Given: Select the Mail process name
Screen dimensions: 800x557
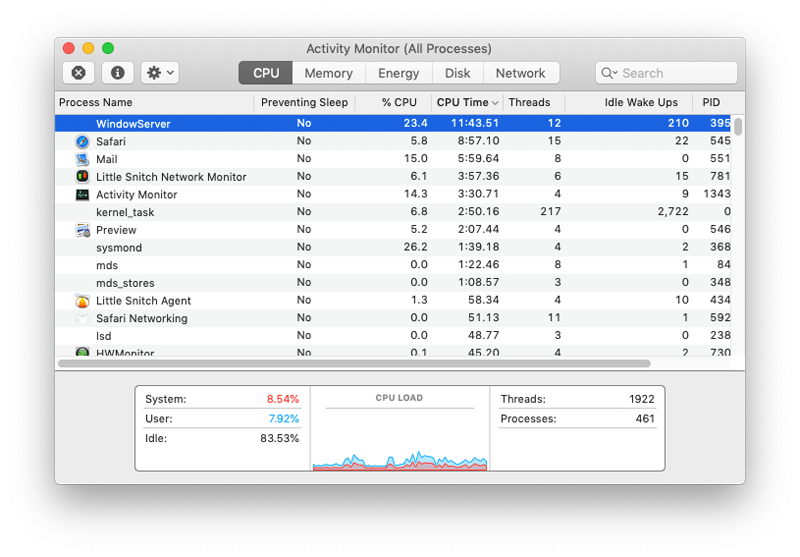Looking at the screenshot, I should coord(107,159).
